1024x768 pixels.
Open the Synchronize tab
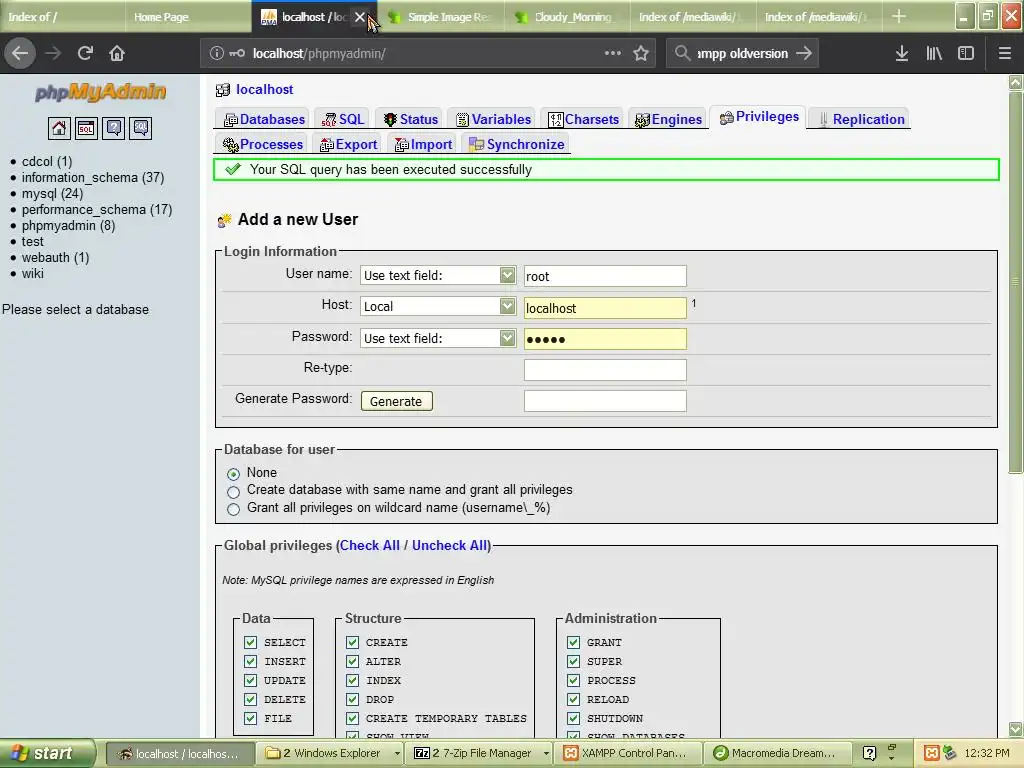(516, 144)
